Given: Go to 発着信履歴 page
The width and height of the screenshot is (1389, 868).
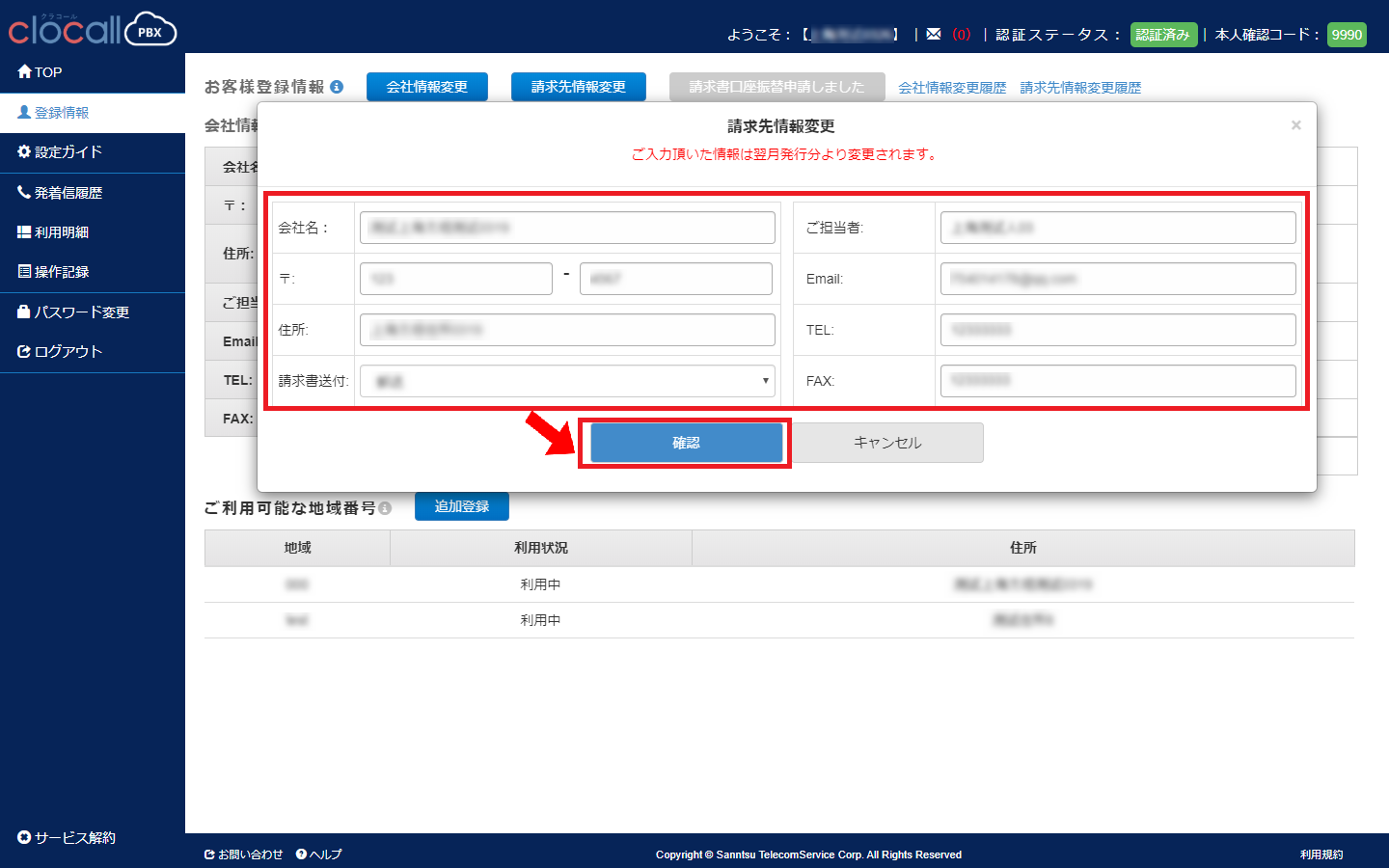Looking at the screenshot, I should (x=60, y=193).
